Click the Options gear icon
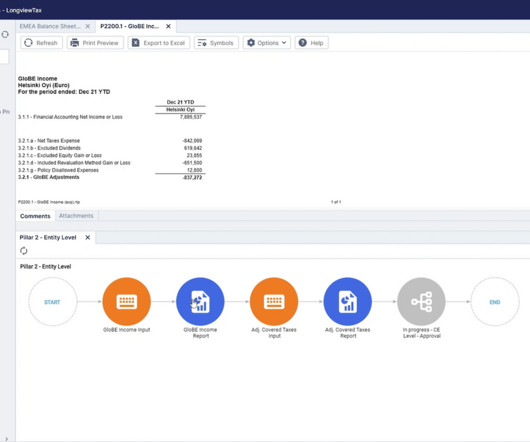 251,43
